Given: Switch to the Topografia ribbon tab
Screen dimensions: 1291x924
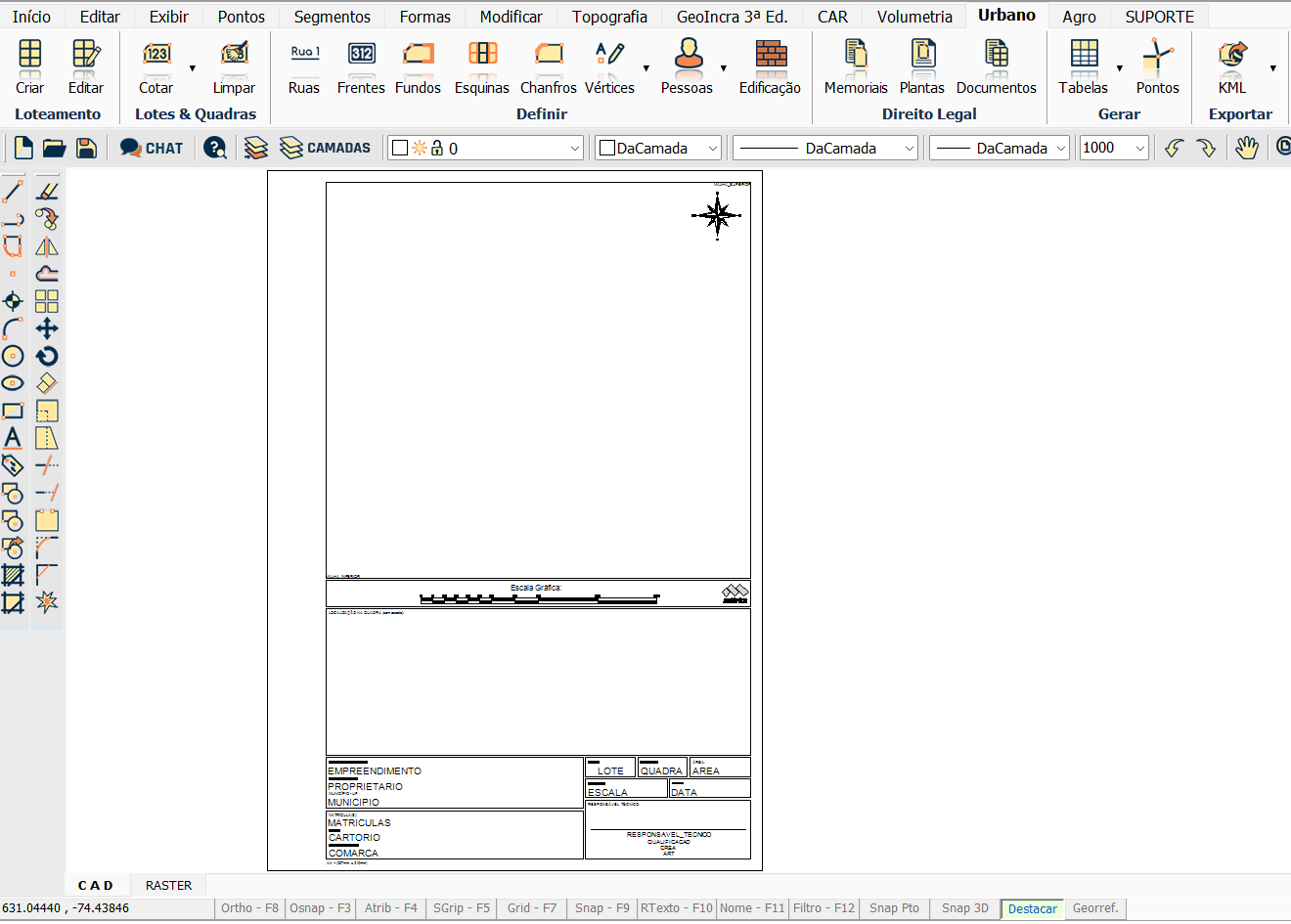Looking at the screenshot, I should 609,17.
